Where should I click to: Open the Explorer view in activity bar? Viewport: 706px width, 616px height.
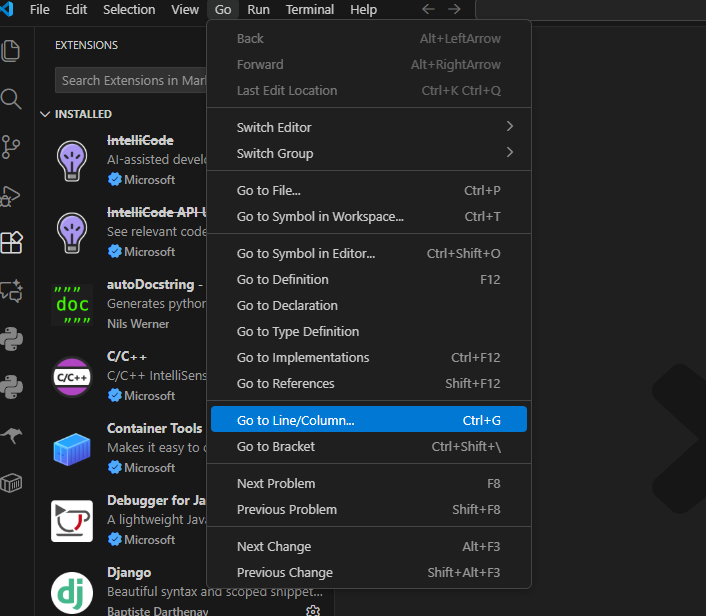(11, 50)
